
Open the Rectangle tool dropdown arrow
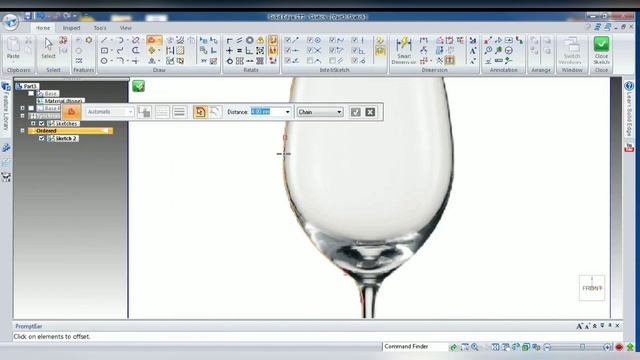point(112,51)
